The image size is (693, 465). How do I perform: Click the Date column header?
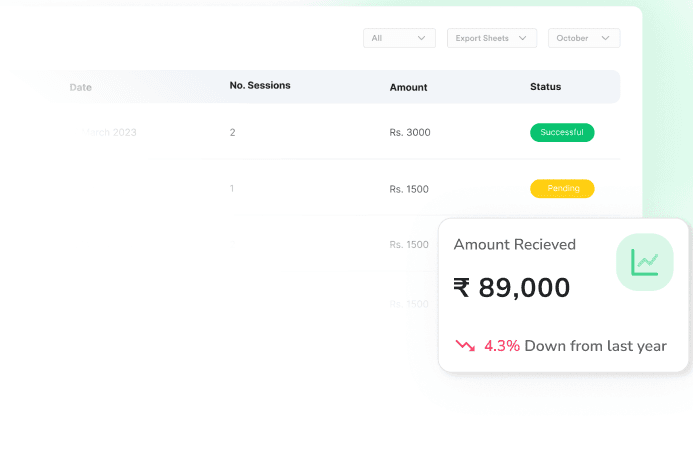click(80, 88)
